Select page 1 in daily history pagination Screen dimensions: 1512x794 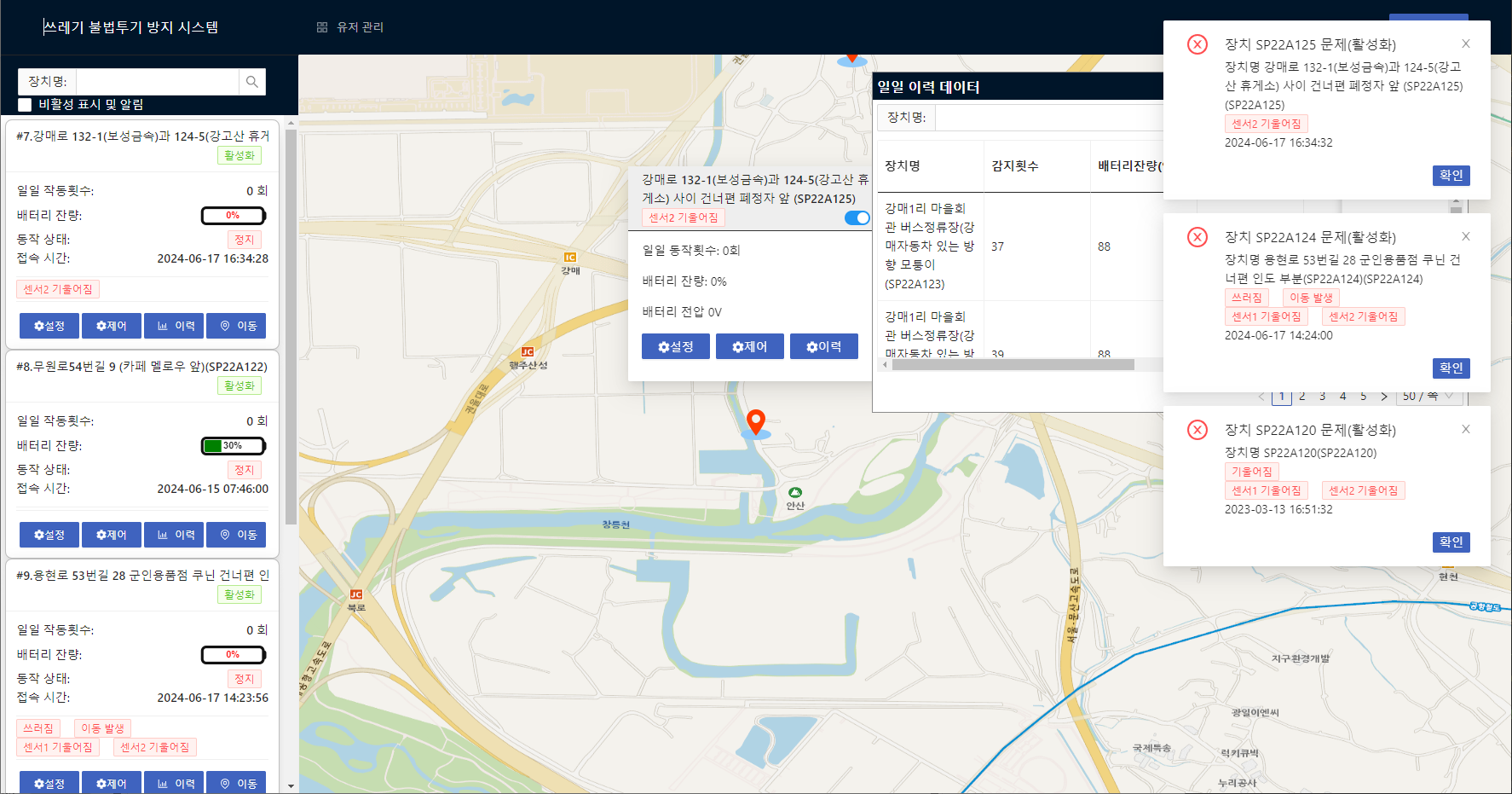coord(1282,397)
